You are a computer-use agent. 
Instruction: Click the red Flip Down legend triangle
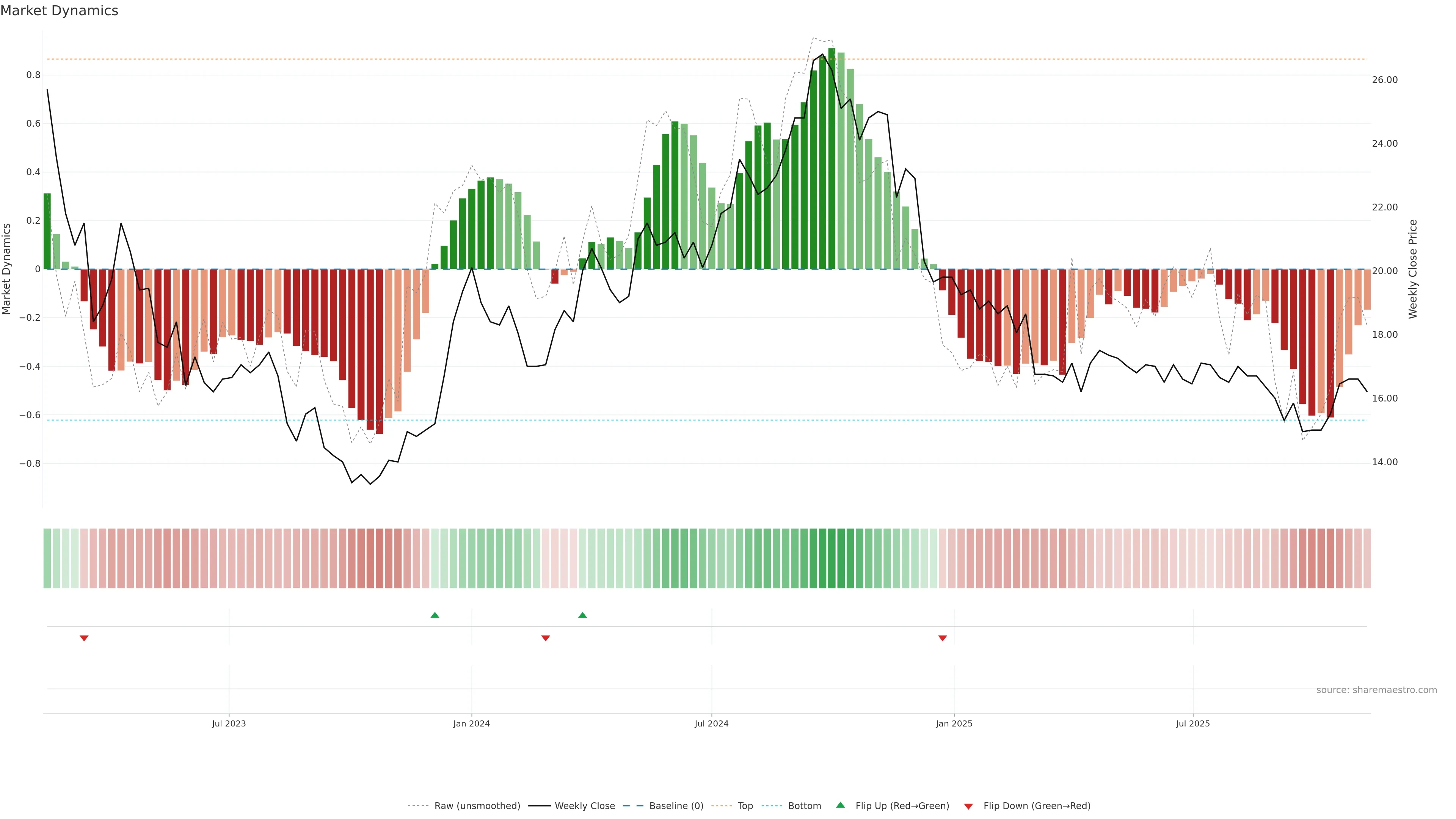(x=968, y=806)
